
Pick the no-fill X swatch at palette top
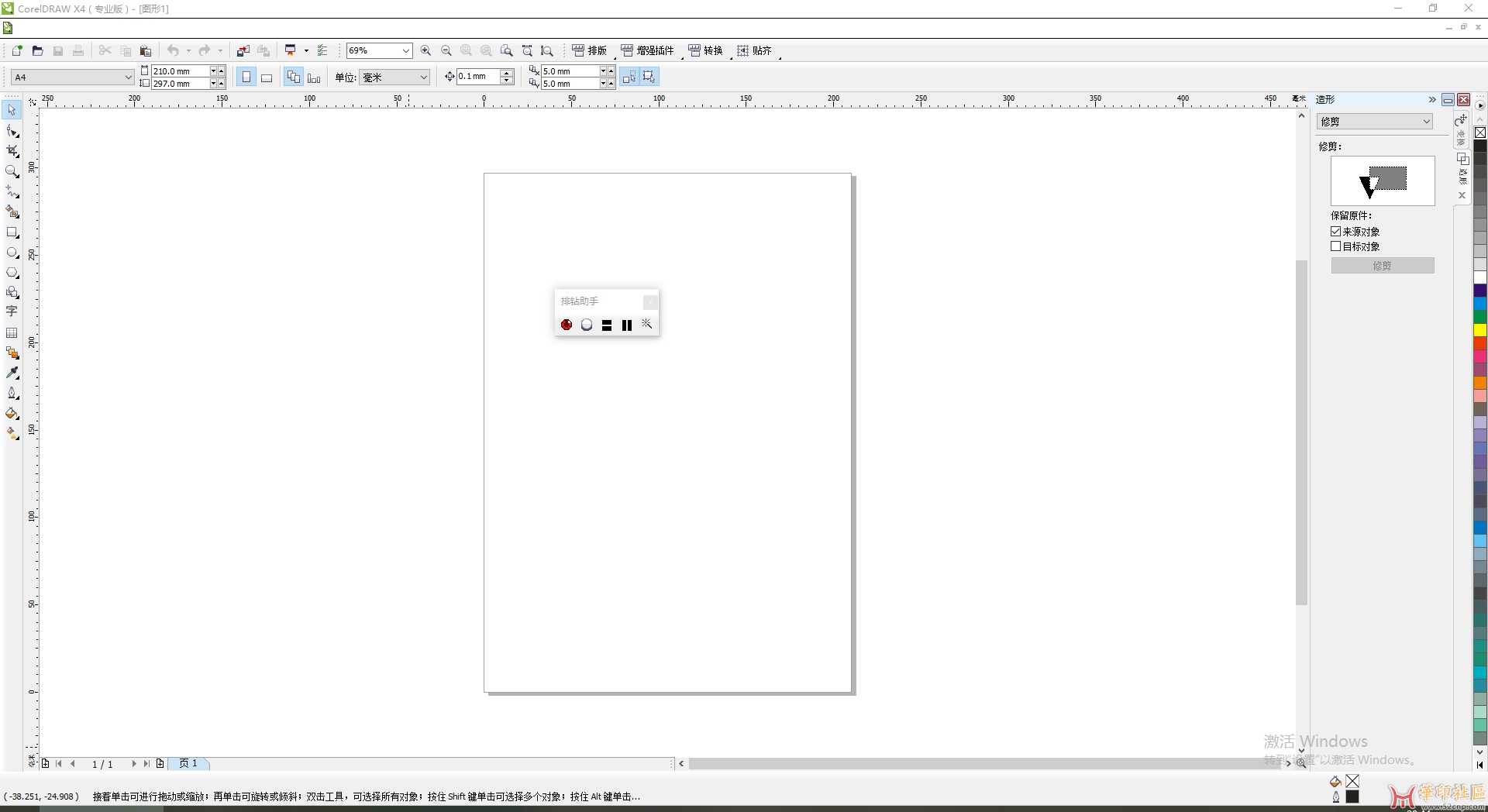pos(1480,132)
